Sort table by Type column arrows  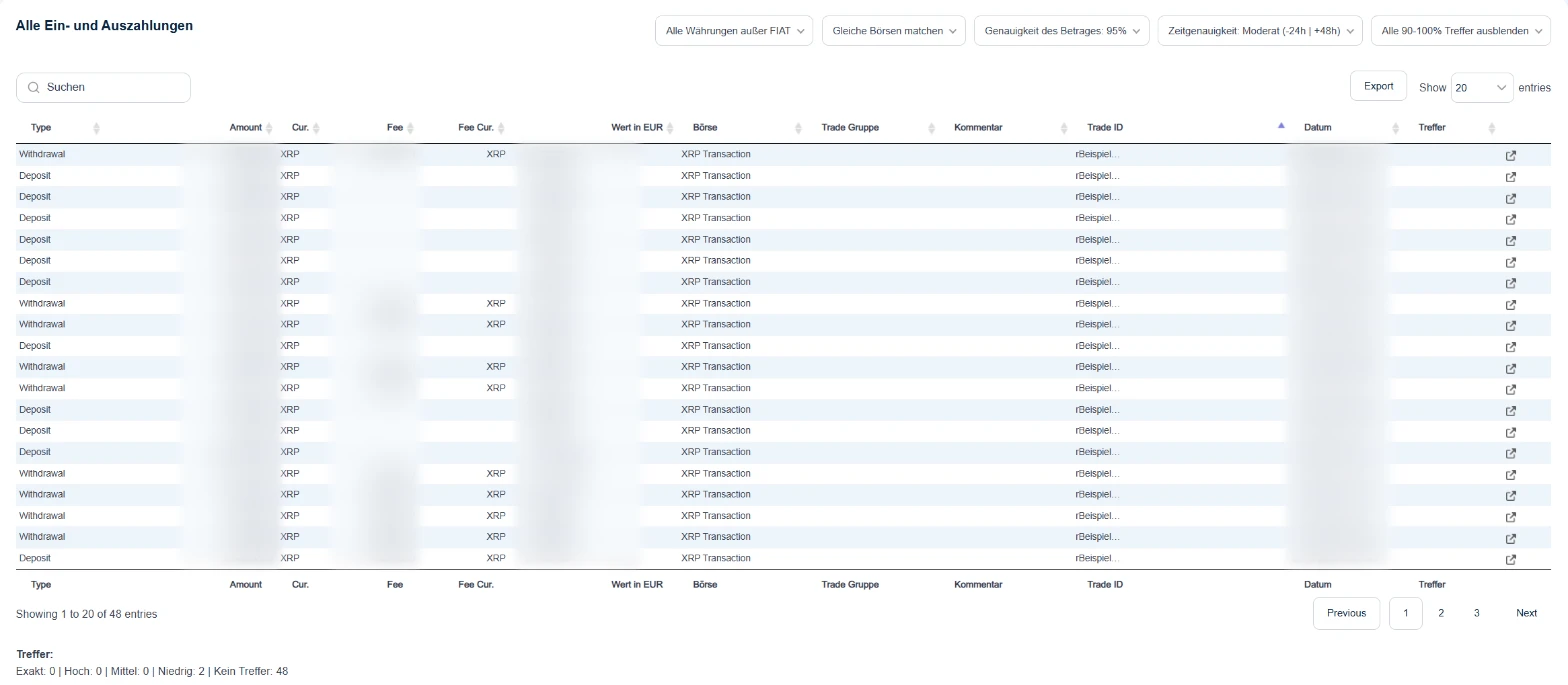(x=96, y=128)
